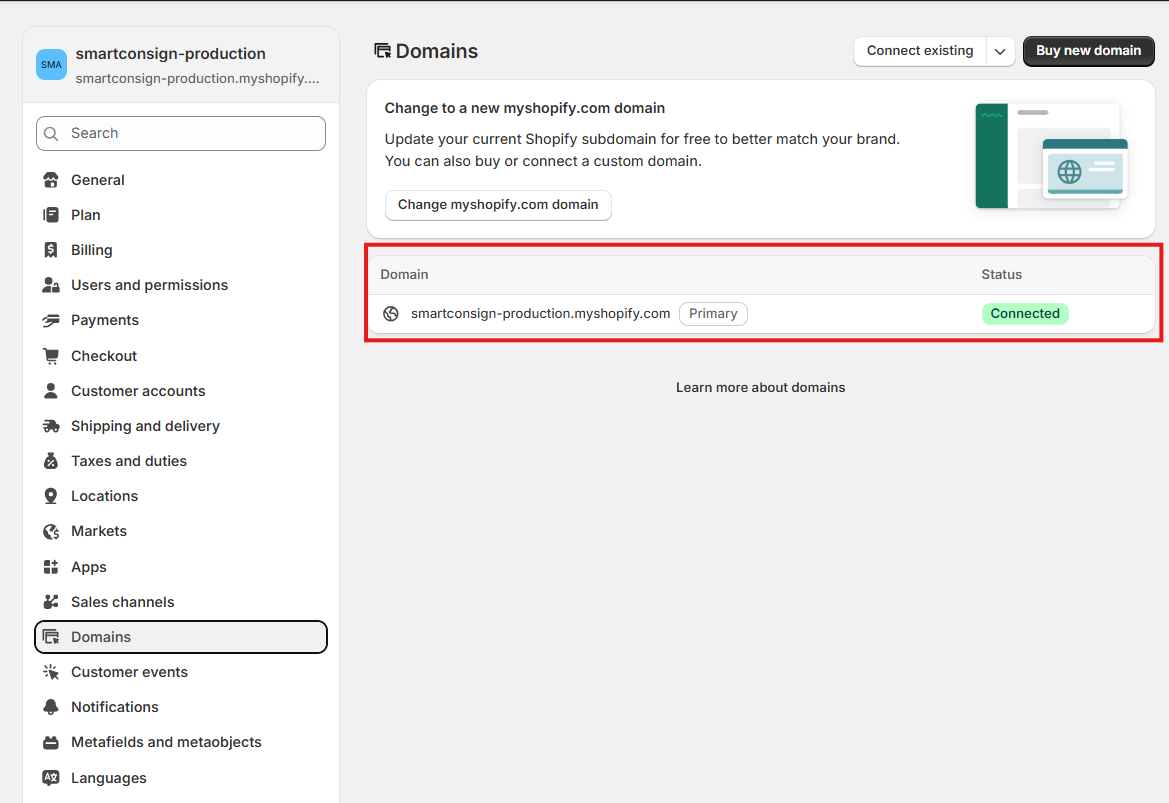Click the Billing receipt icon
Viewport: 1169px width, 803px height.
tap(51, 250)
